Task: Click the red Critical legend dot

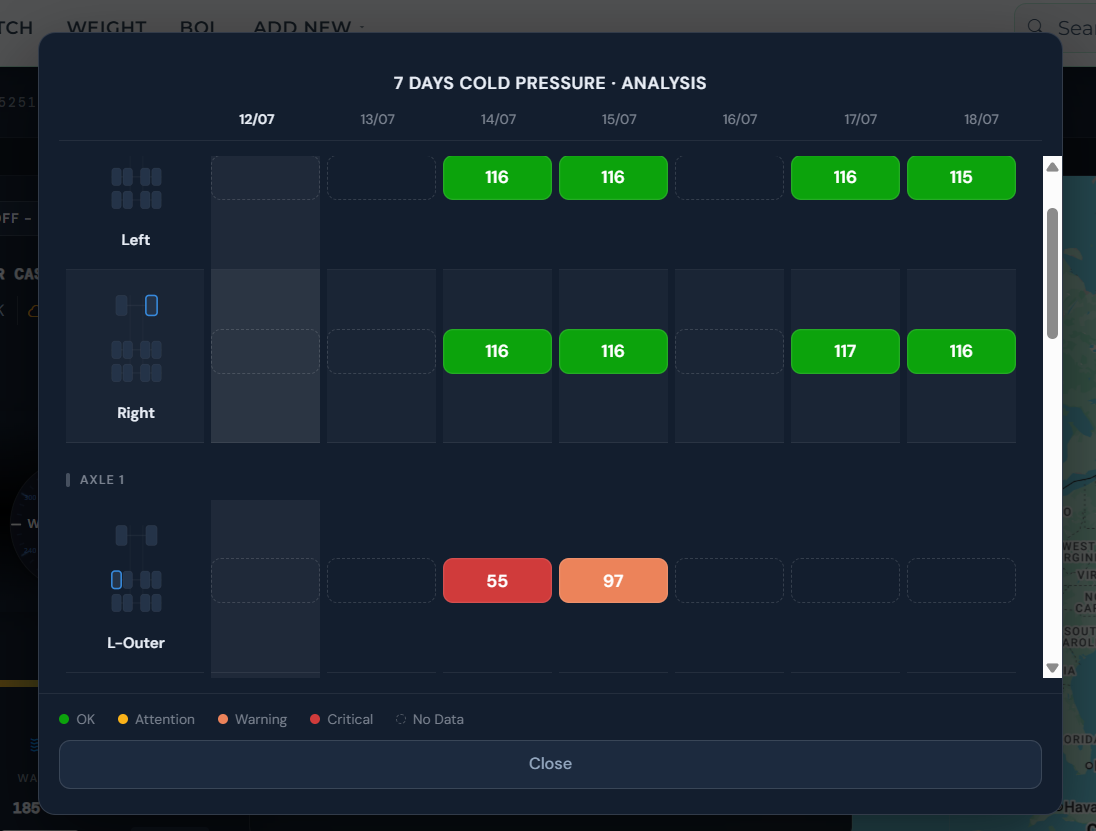Action: click(315, 719)
